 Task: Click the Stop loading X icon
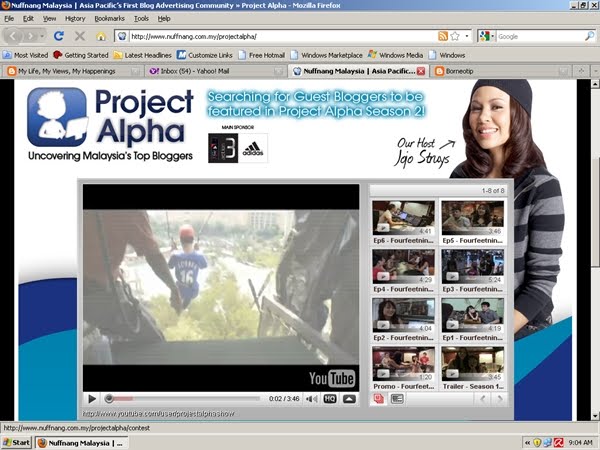click(x=80, y=36)
